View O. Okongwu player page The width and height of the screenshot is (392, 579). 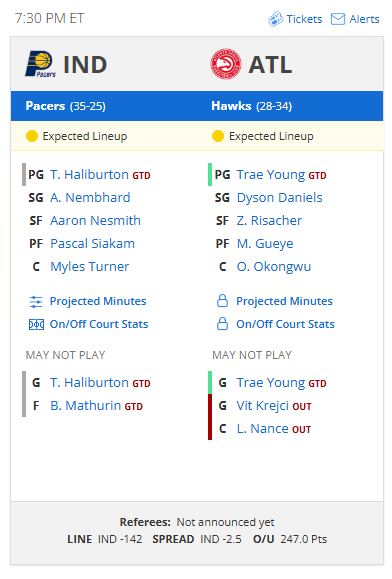274,266
